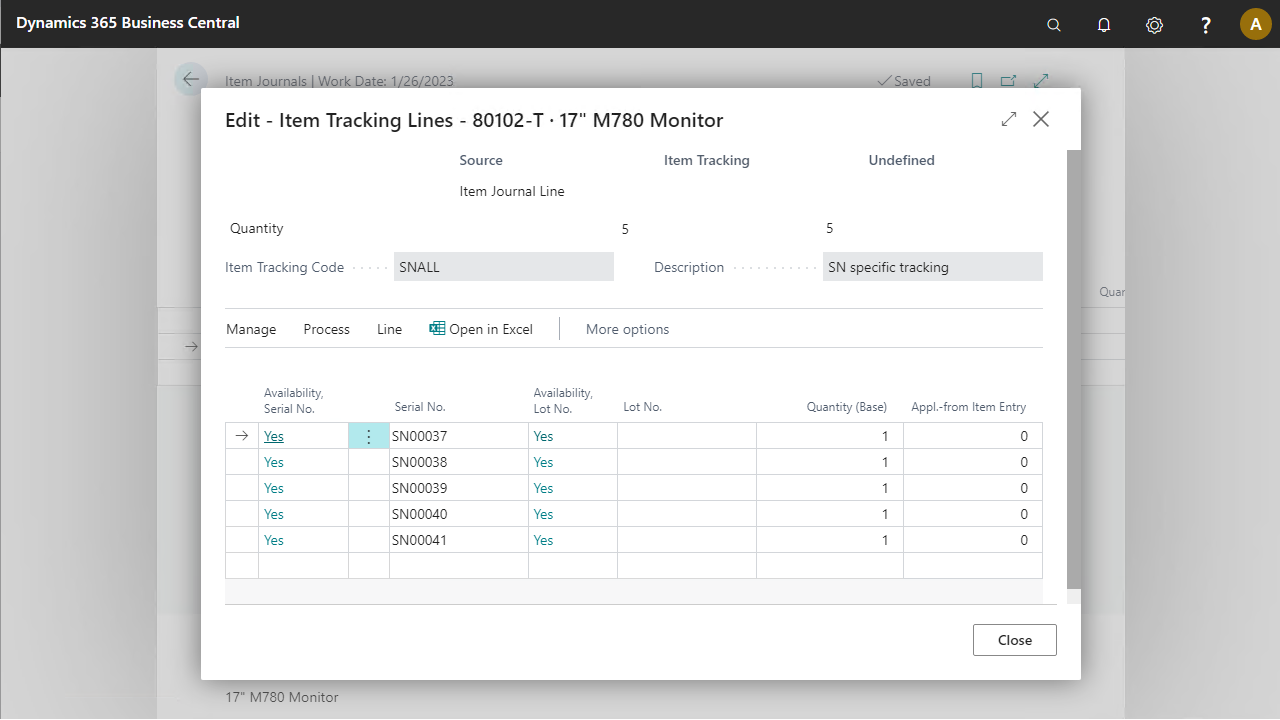The image size is (1280, 720).
Task: Click Description field SN specific tracking
Action: (933, 267)
